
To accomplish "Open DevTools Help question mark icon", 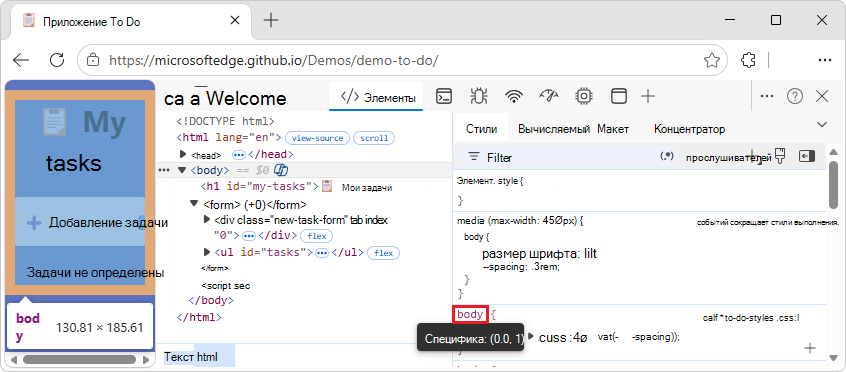I will 795,97.
